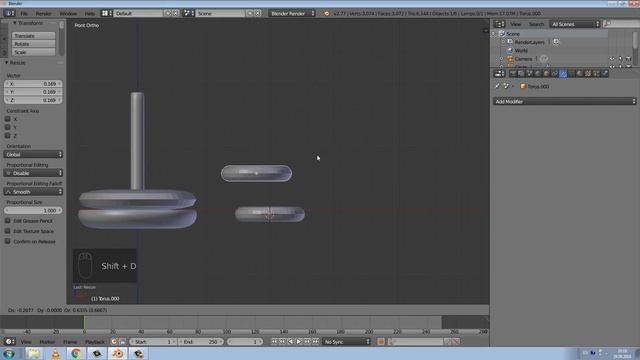640x360 pixels.
Task: Switch to the Render Layers properties icon
Action: point(521,73)
